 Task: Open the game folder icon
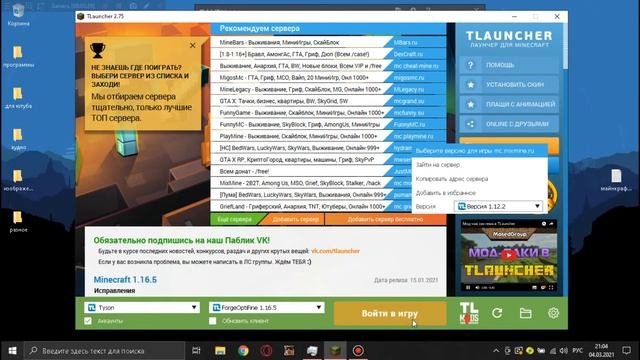point(525,313)
